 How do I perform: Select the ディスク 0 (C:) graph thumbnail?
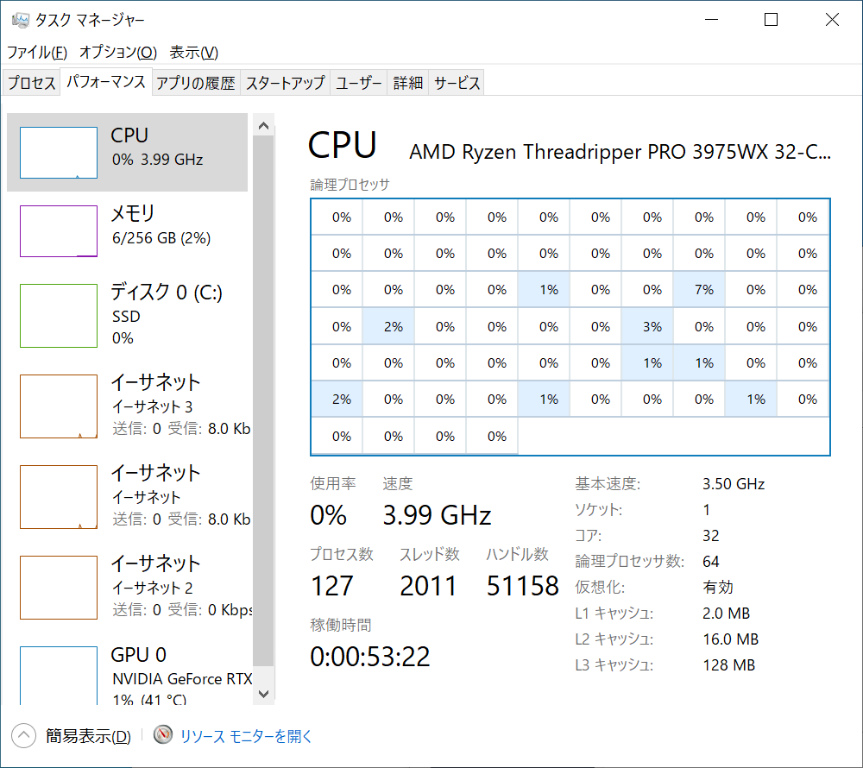[x=59, y=316]
